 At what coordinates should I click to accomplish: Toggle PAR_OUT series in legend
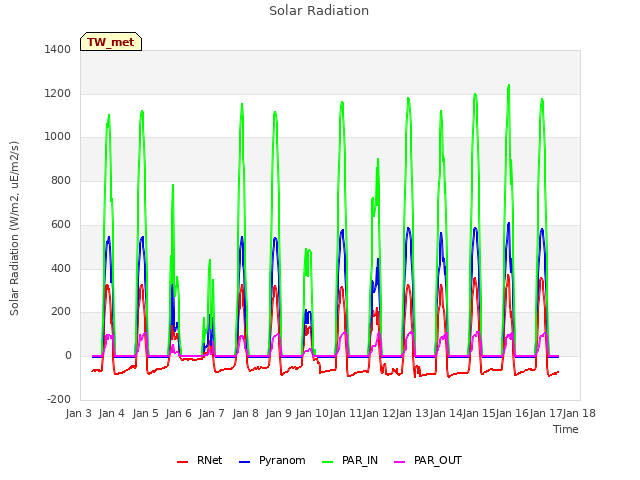pyautogui.click(x=428, y=460)
